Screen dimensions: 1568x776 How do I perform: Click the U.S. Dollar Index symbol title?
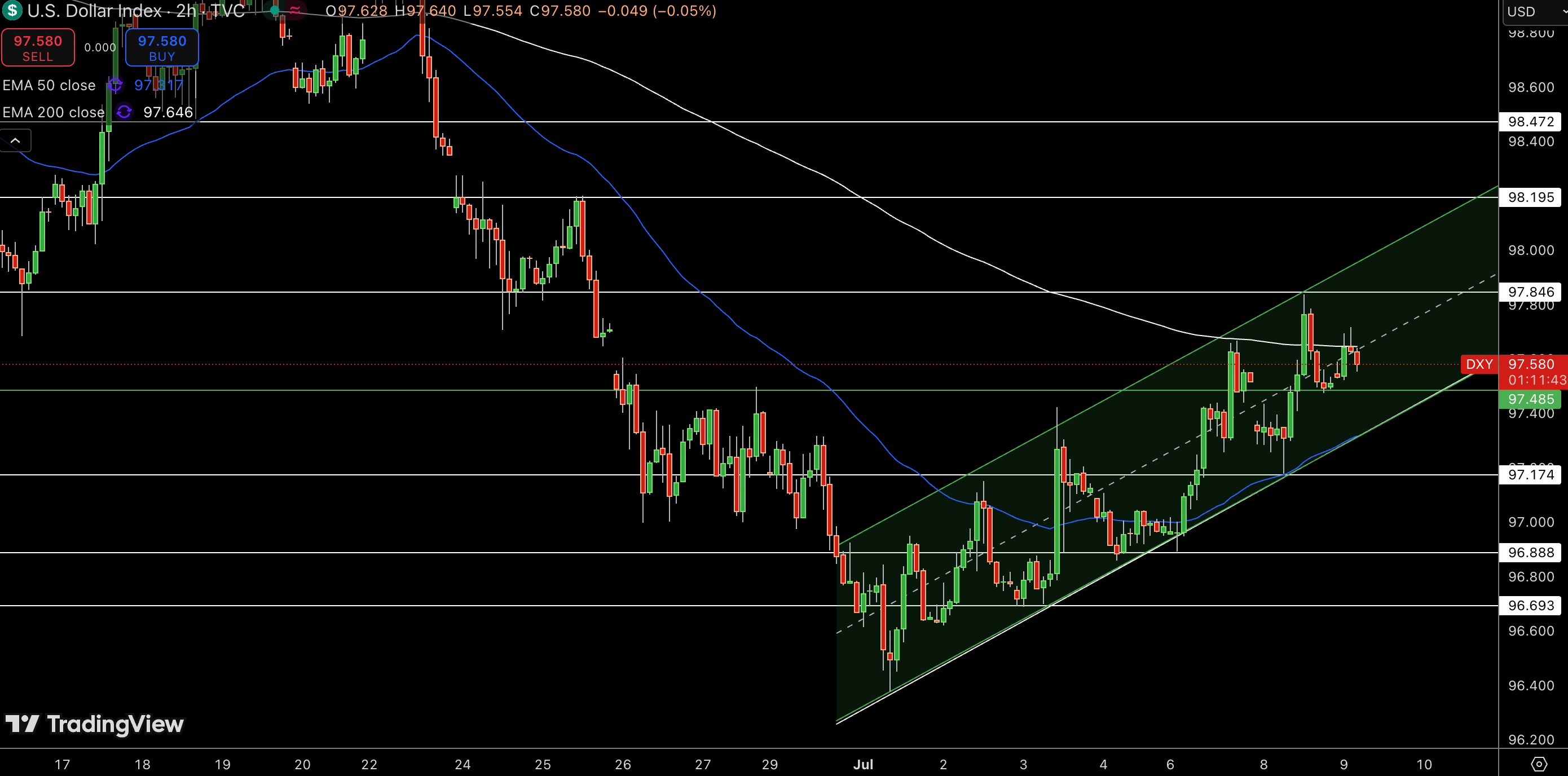94,10
